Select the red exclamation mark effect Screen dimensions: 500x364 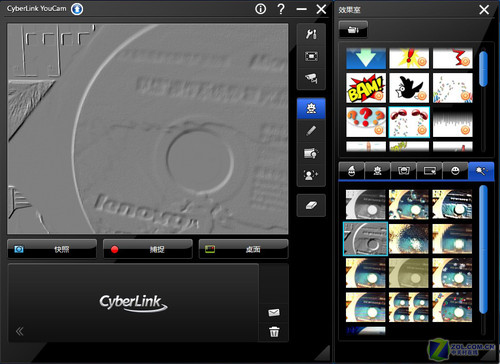[x=409, y=58]
